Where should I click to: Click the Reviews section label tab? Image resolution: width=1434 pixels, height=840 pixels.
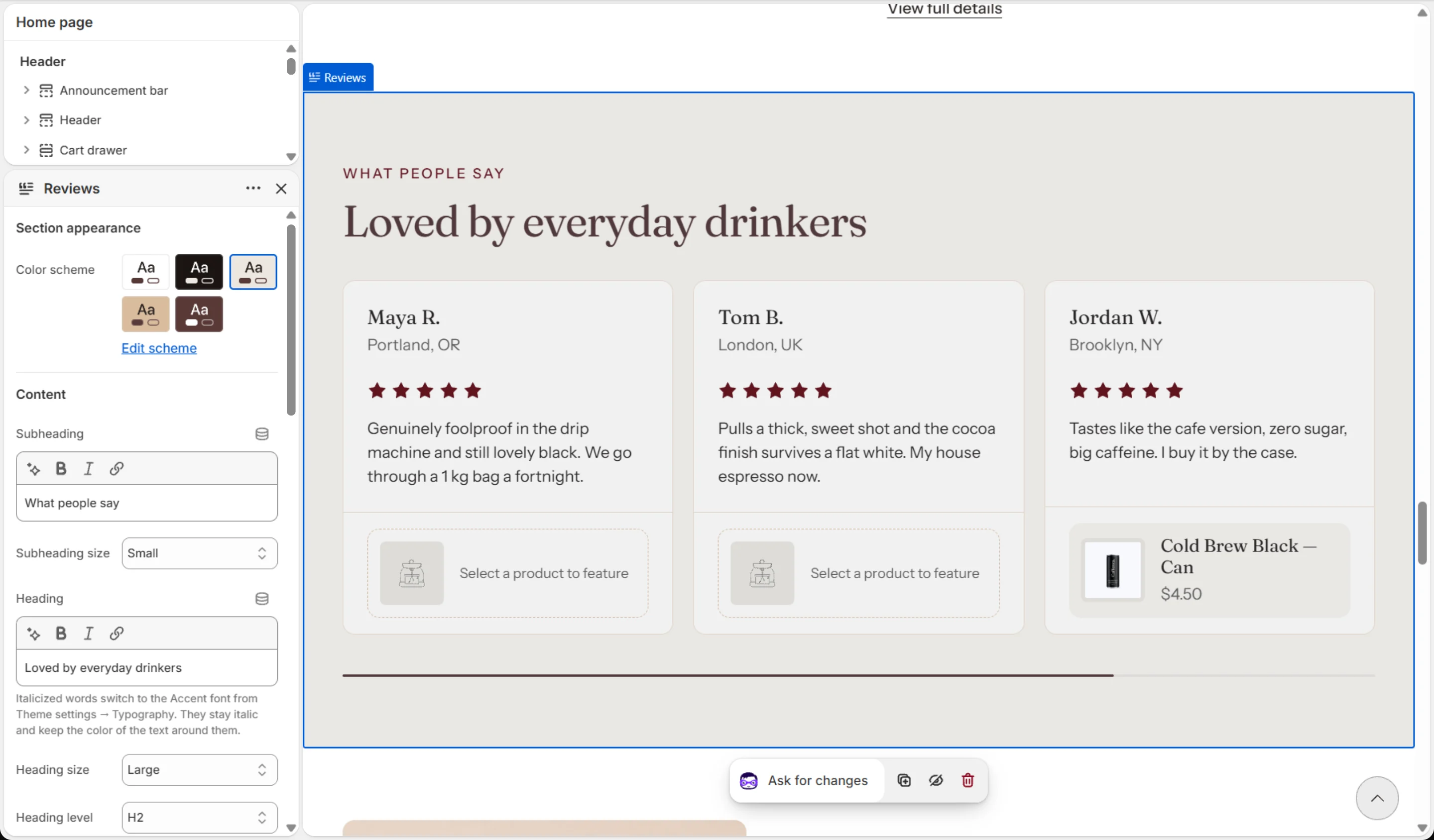(338, 77)
